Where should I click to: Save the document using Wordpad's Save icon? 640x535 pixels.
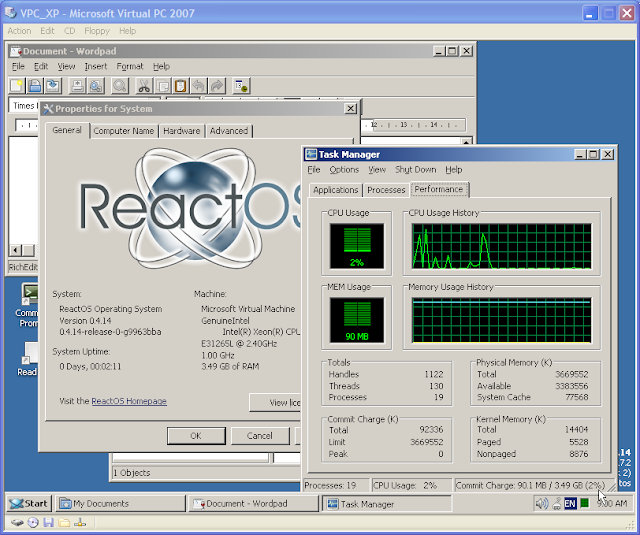click(x=53, y=86)
